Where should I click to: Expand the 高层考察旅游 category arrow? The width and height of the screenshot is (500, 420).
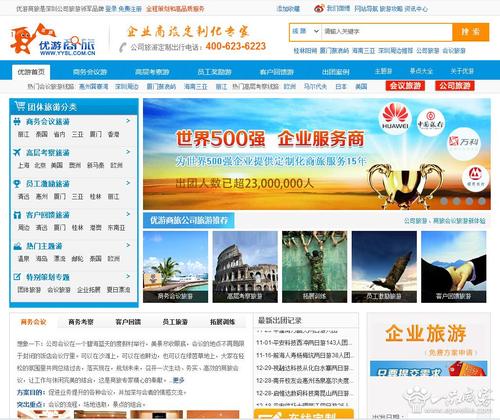[128, 152]
